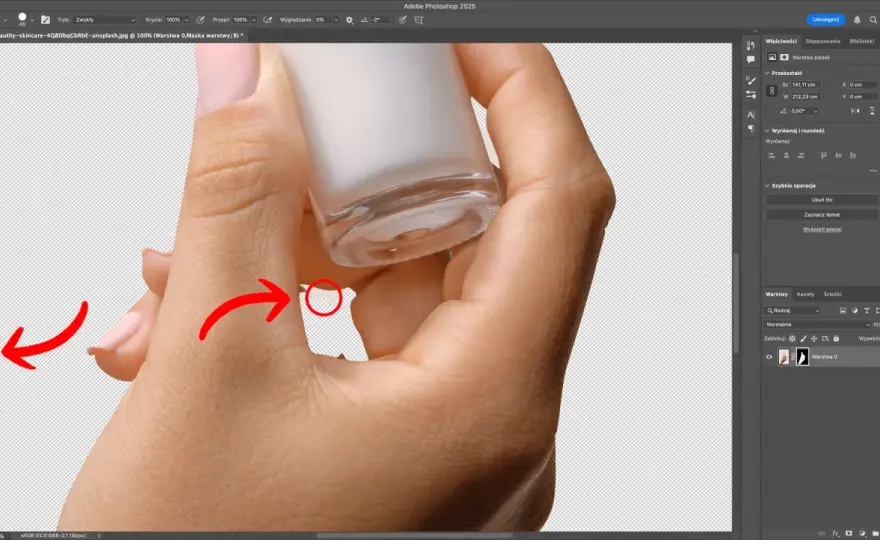The image size is (880, 540).
Task: Open the brush preset picker arrow
Action: (x=32, y=20)
